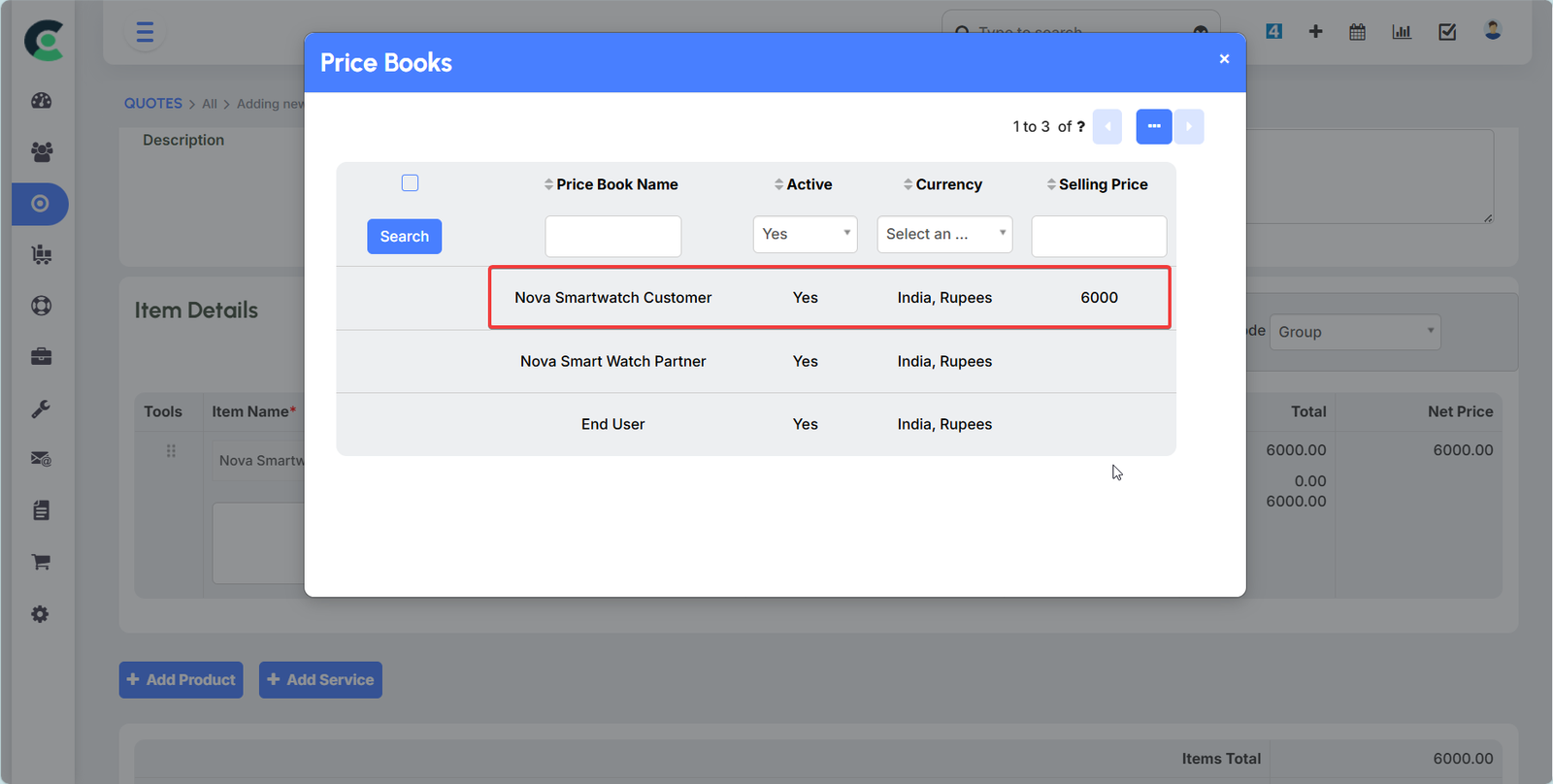Click the dashboard gauge icon in sidebar
This screenshot has height=784, width=1553.
click(x=41, y=101)
